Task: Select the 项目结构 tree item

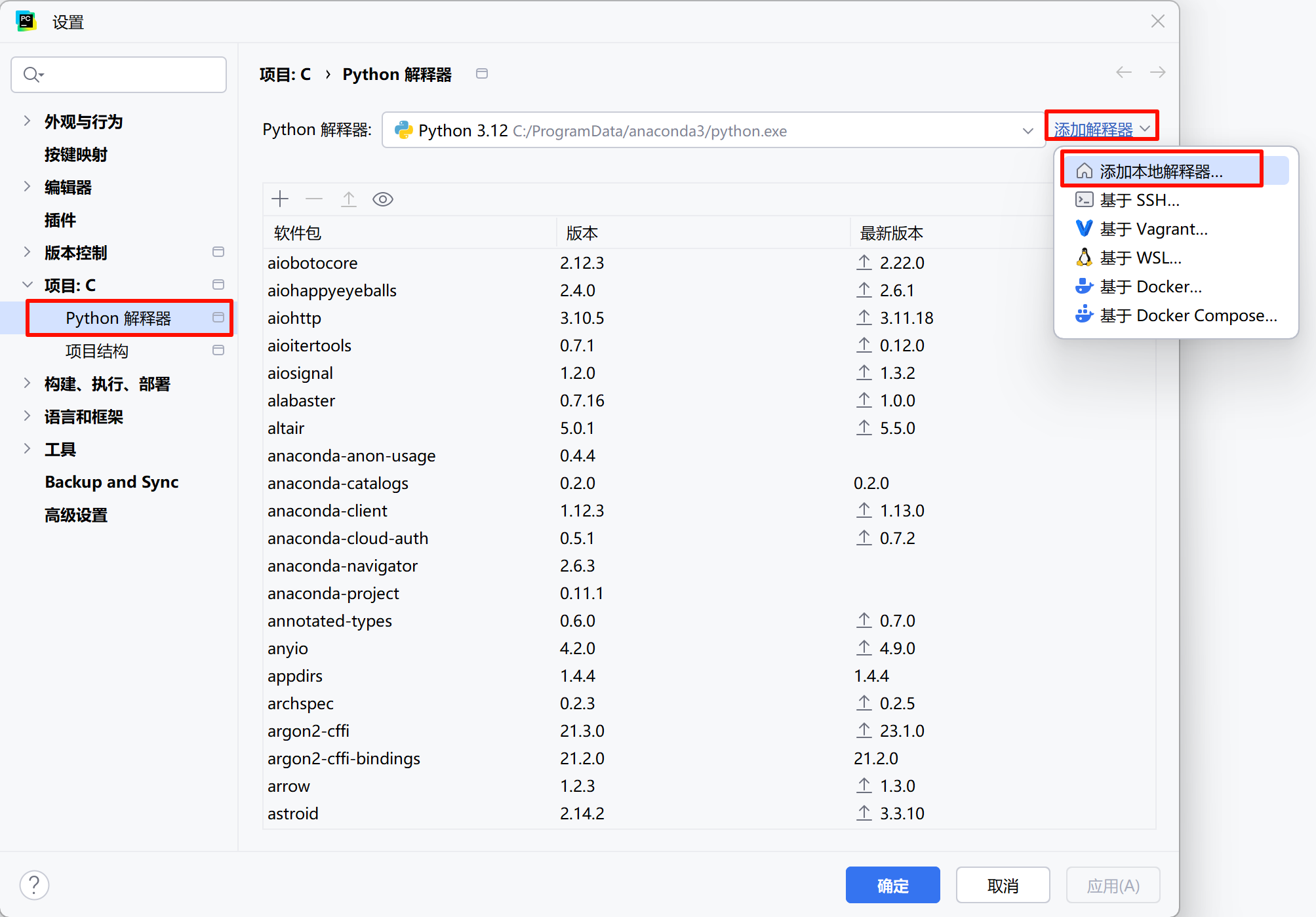Action: (97, 351)
